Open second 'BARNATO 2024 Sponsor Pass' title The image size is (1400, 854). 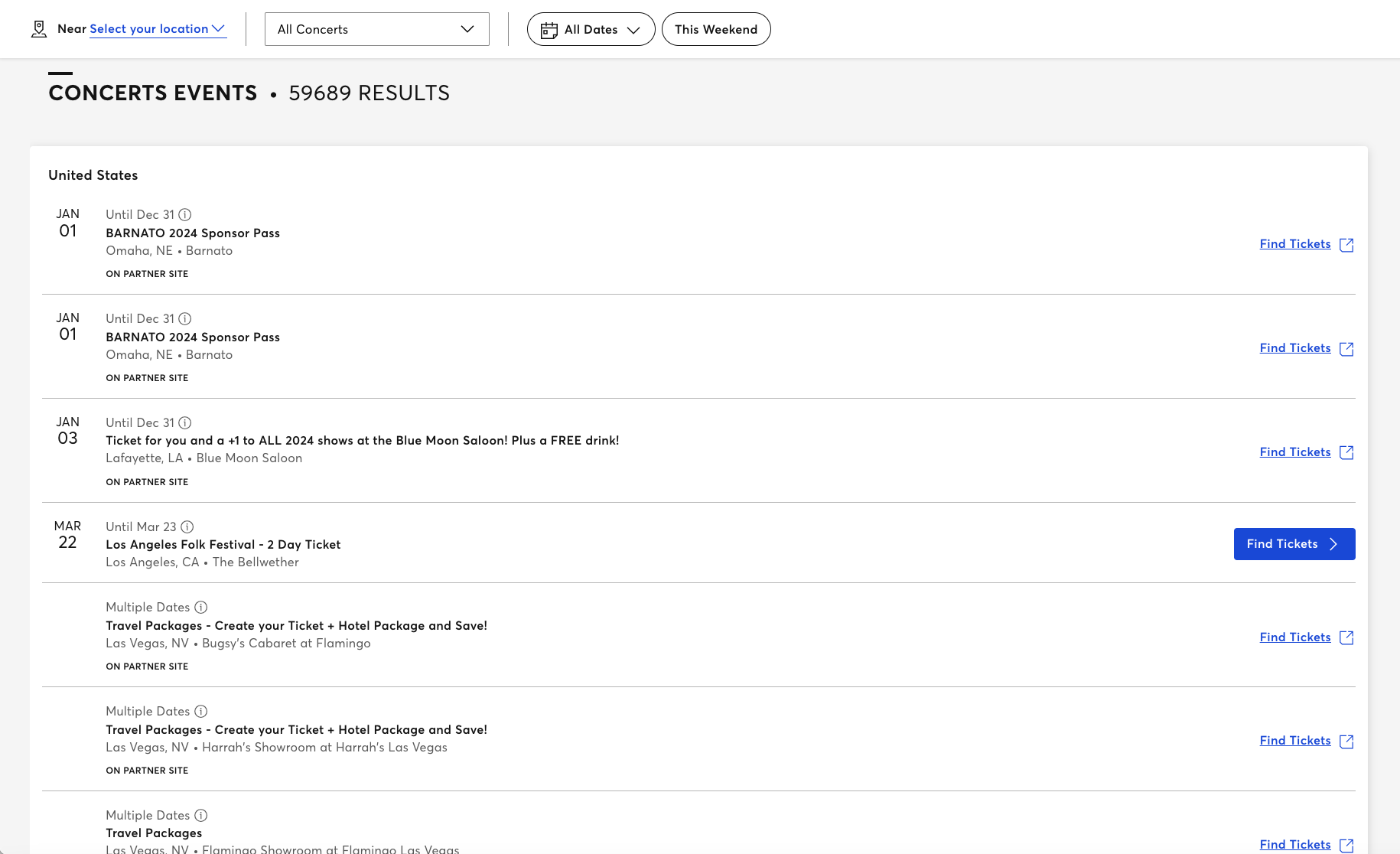[193, 337]
